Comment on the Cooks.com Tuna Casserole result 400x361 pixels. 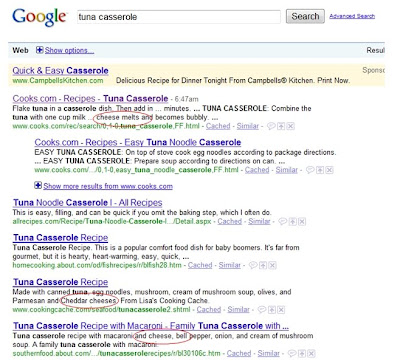(x=271, y=126)
